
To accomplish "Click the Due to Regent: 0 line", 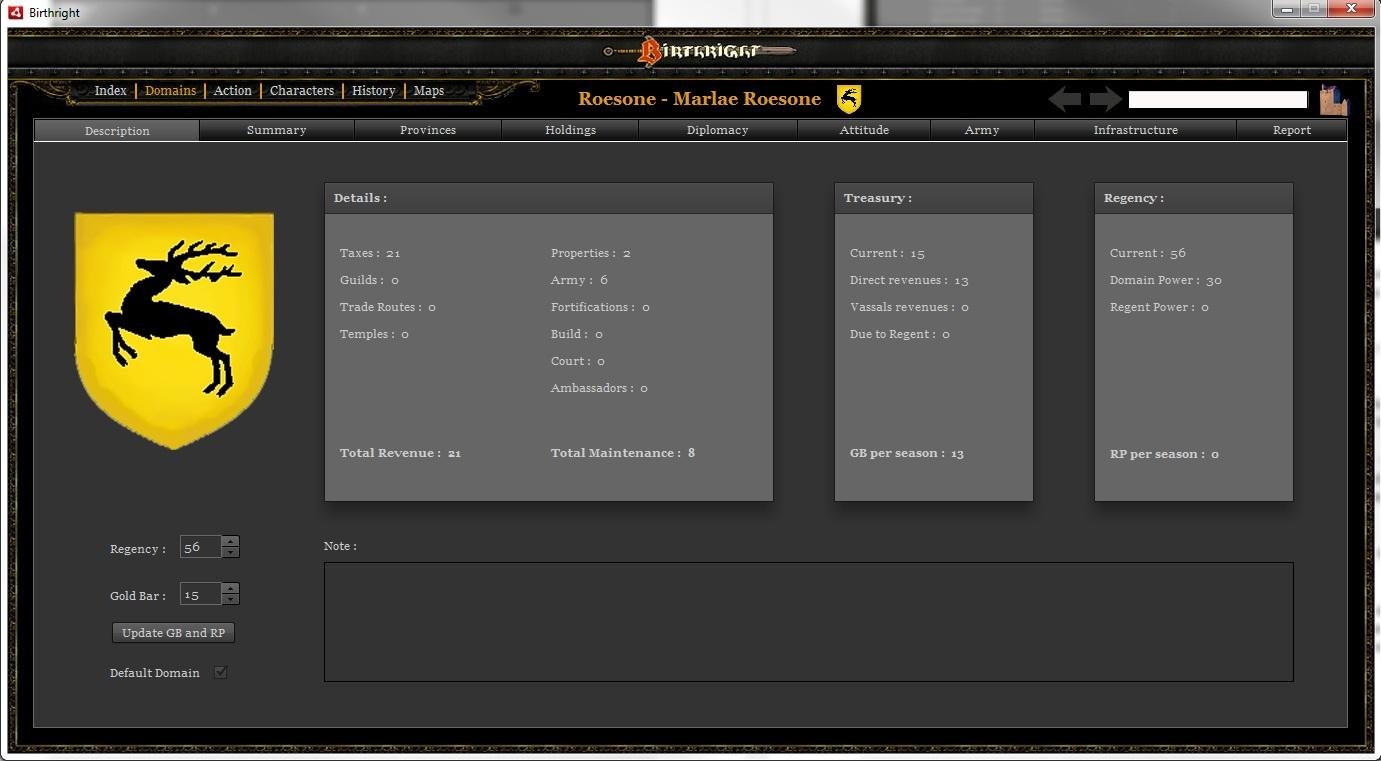I will click(900, 334).
